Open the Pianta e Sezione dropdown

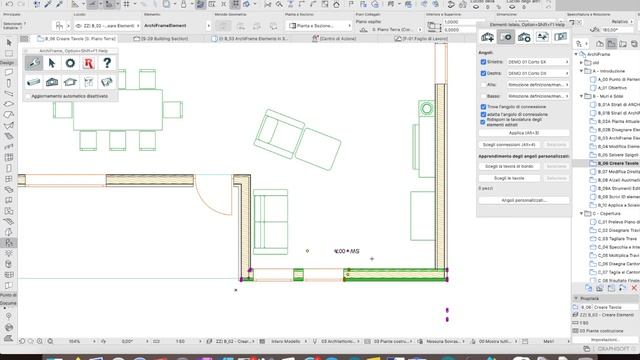pyautogui.click(x=319, y=26)
